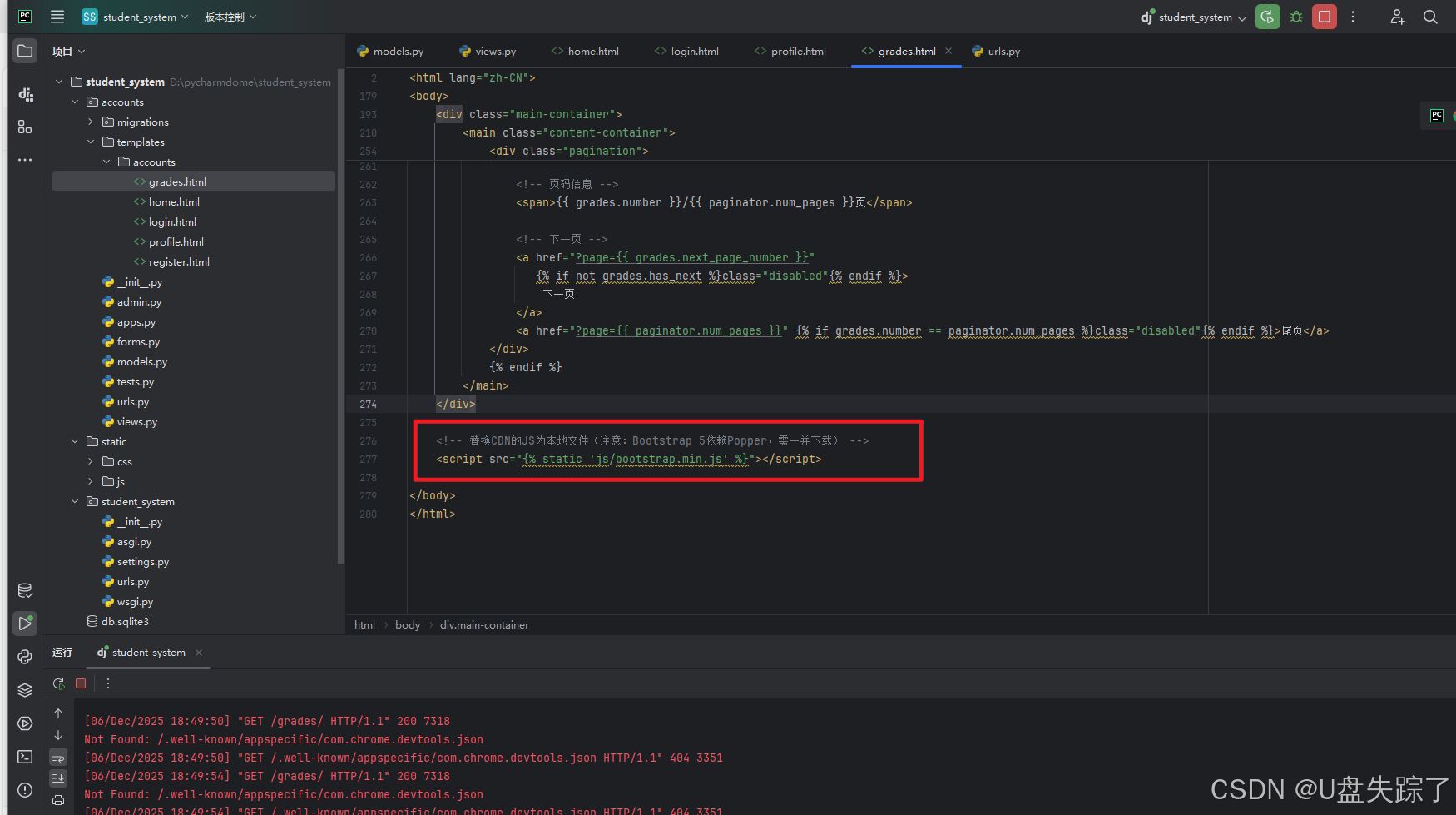Click gutter line number 277

pyautogui.click(x=369, y=460)
